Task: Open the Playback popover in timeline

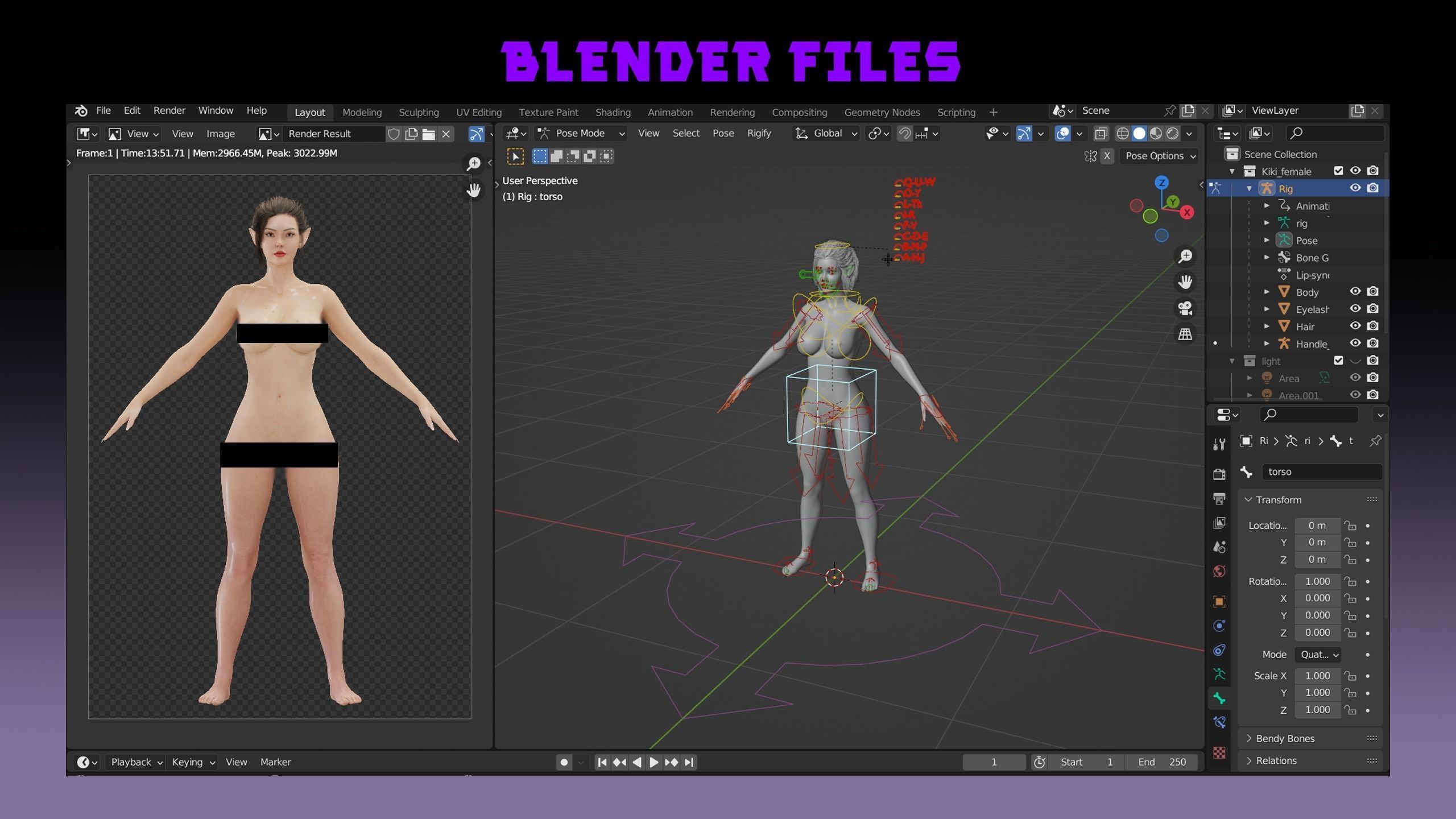Action: tap(136, 762)
